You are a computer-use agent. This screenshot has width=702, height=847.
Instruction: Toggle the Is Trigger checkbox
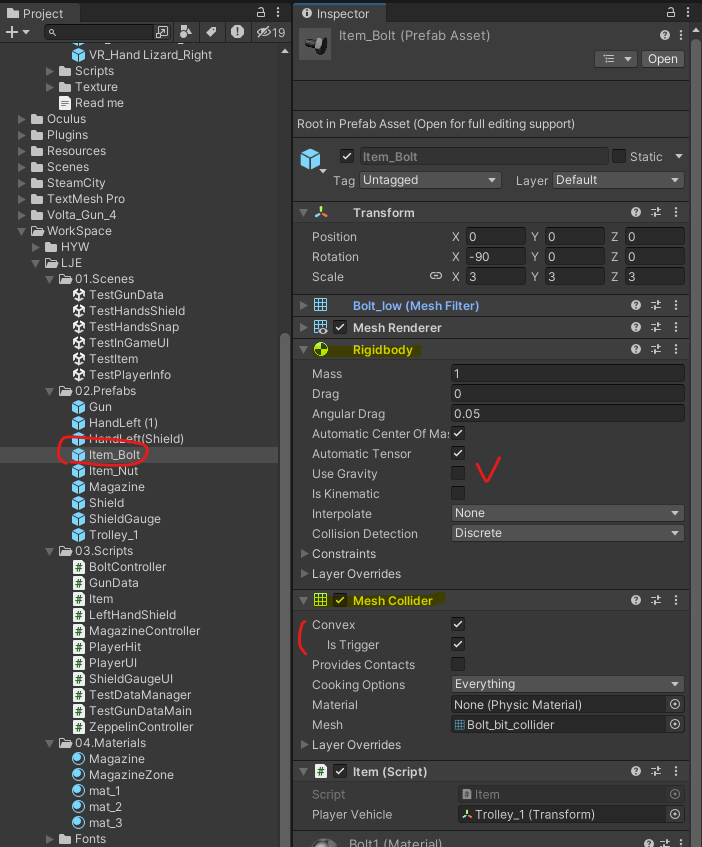[458, 644]
